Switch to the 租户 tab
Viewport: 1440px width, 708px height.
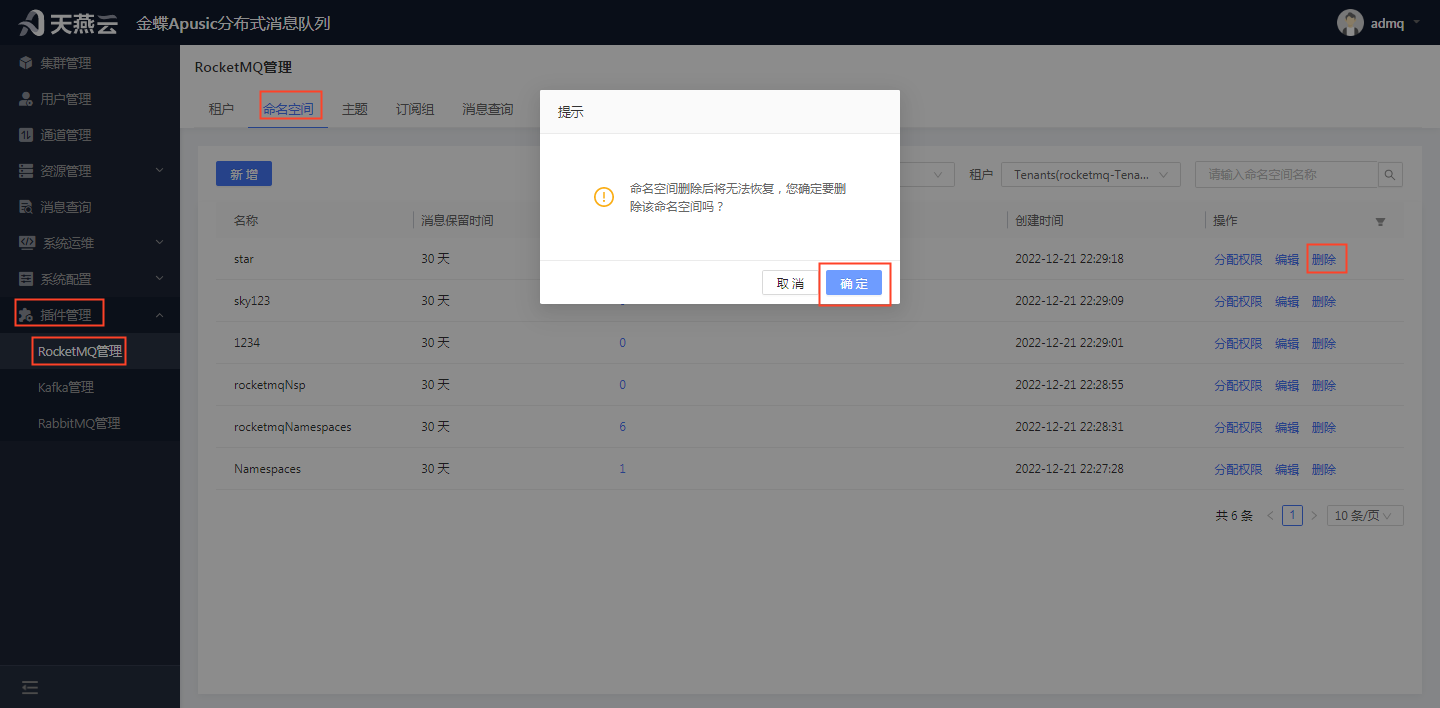click(x=221, y=109)
